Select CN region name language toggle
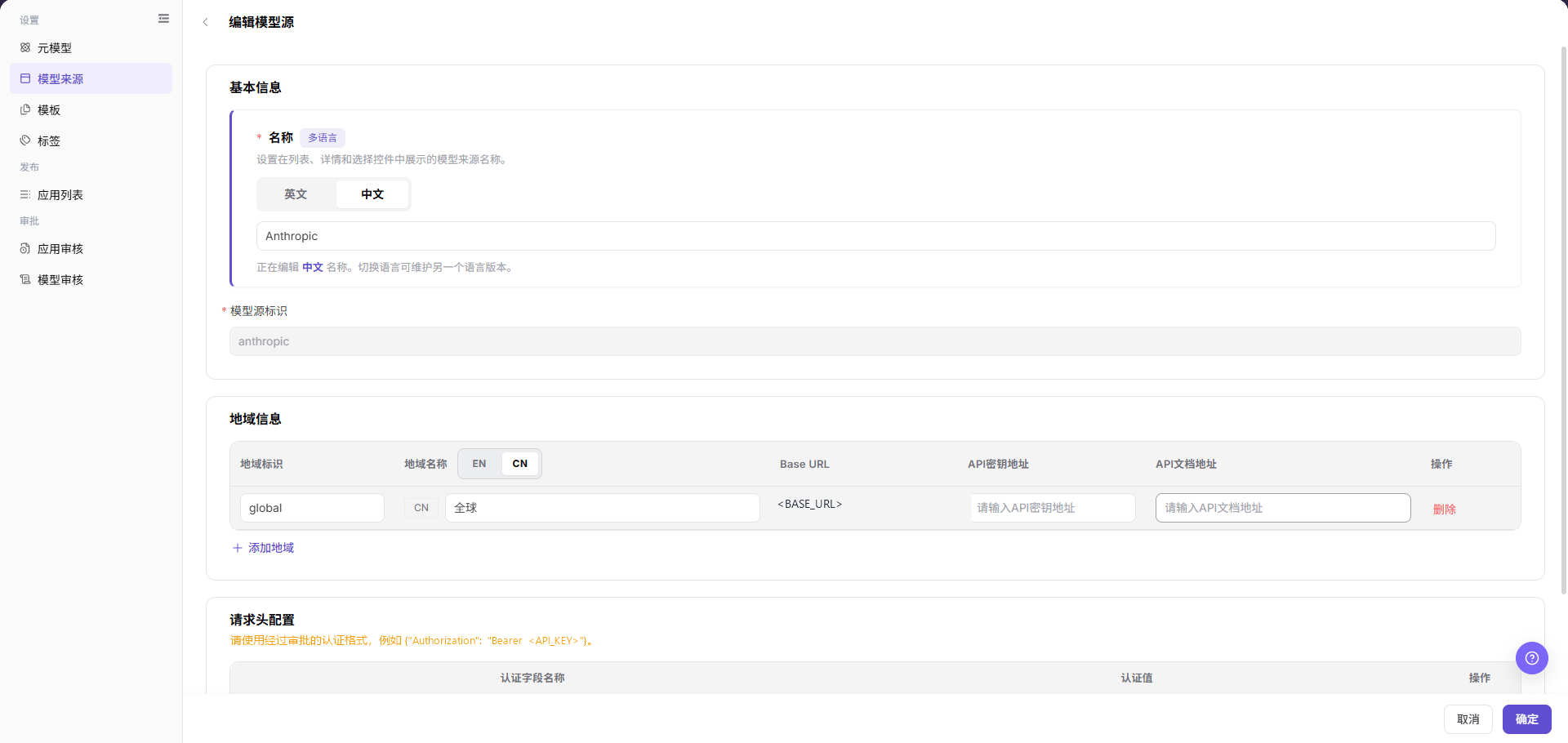The image size is (1568, 743). [520, 464]
